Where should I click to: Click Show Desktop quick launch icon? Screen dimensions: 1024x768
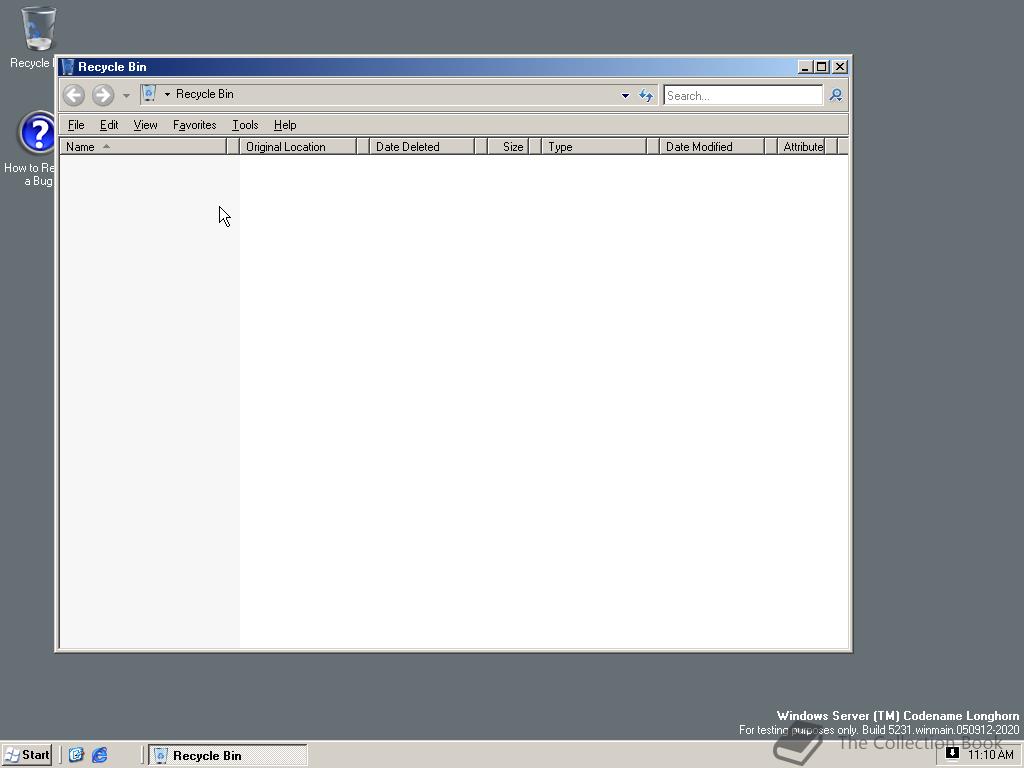[76, 755]
